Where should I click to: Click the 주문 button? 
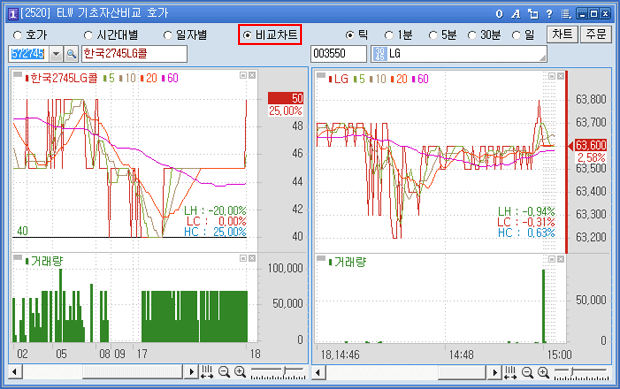(596, 34)
